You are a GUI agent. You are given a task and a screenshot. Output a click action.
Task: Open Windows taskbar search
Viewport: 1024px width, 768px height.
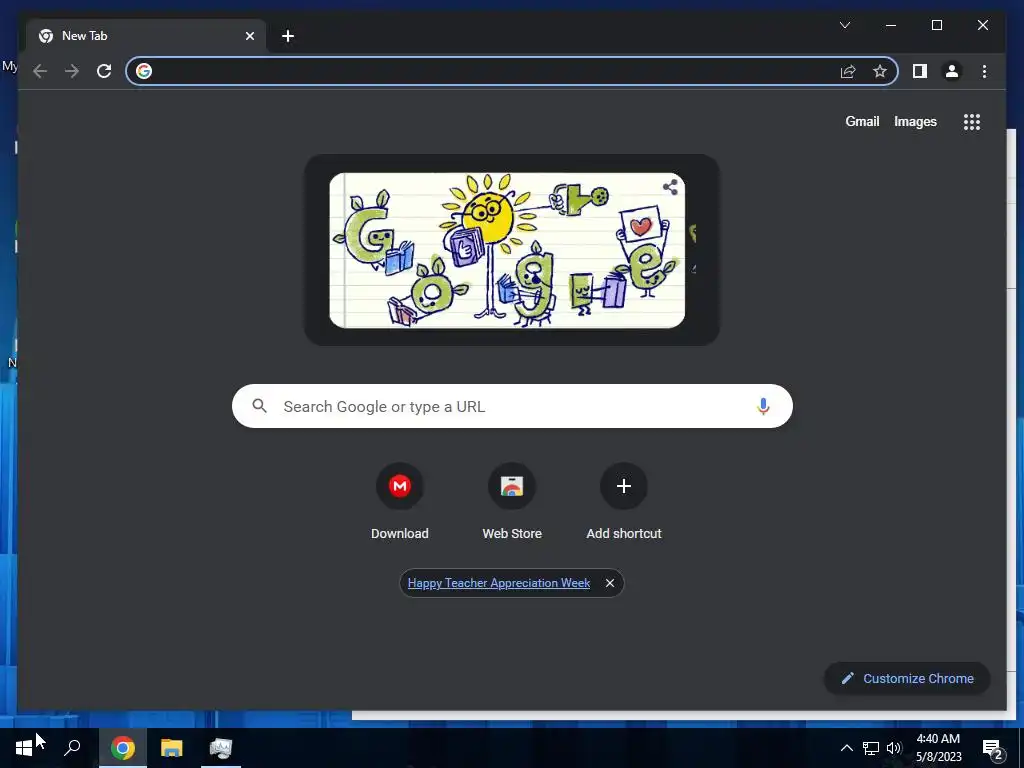pos(72,748)
